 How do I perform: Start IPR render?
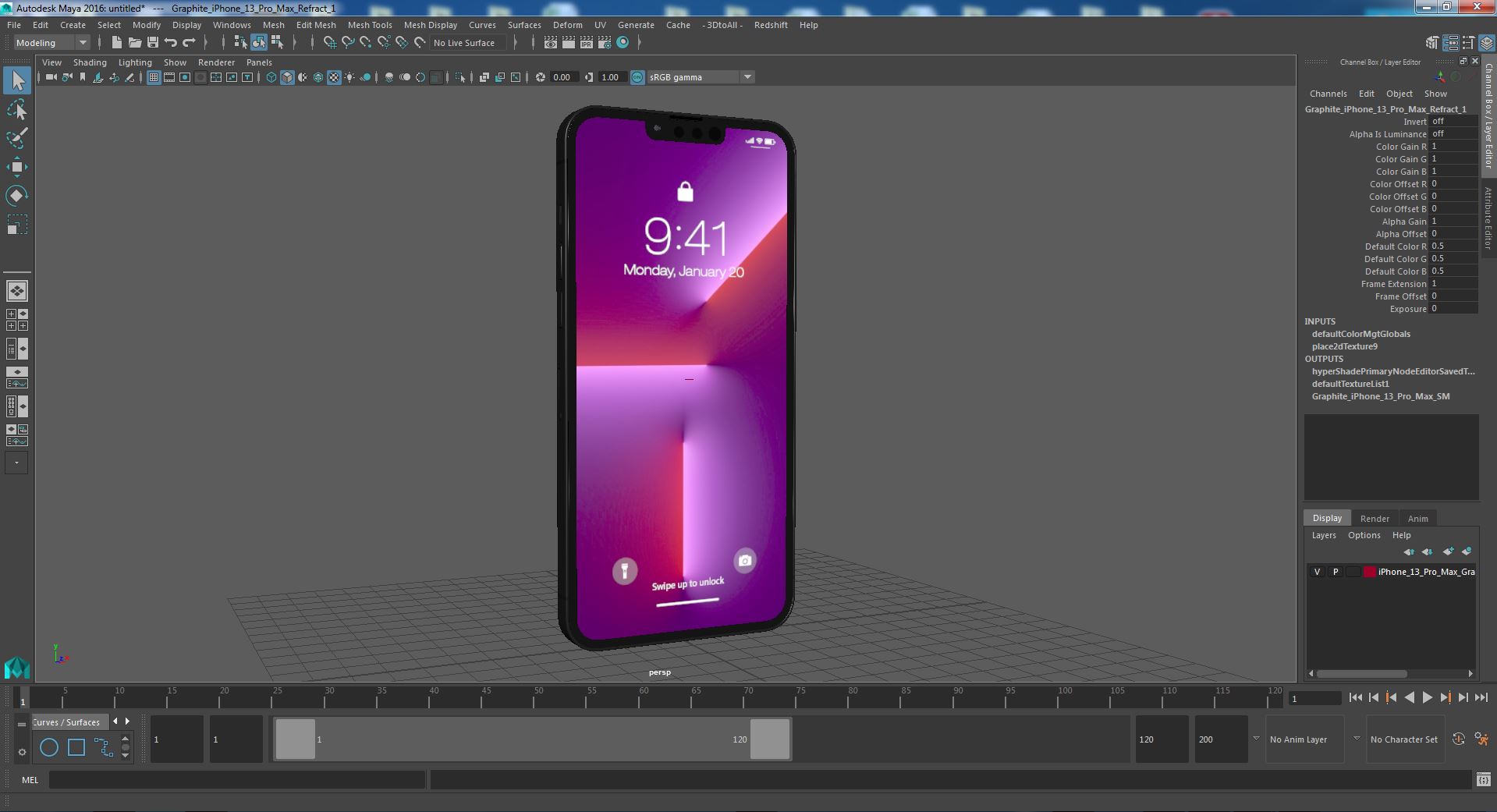(x=586, y=43)
